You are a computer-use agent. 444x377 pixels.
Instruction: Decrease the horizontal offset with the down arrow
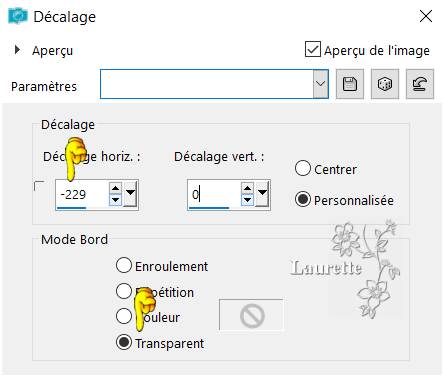click(115, 200)
